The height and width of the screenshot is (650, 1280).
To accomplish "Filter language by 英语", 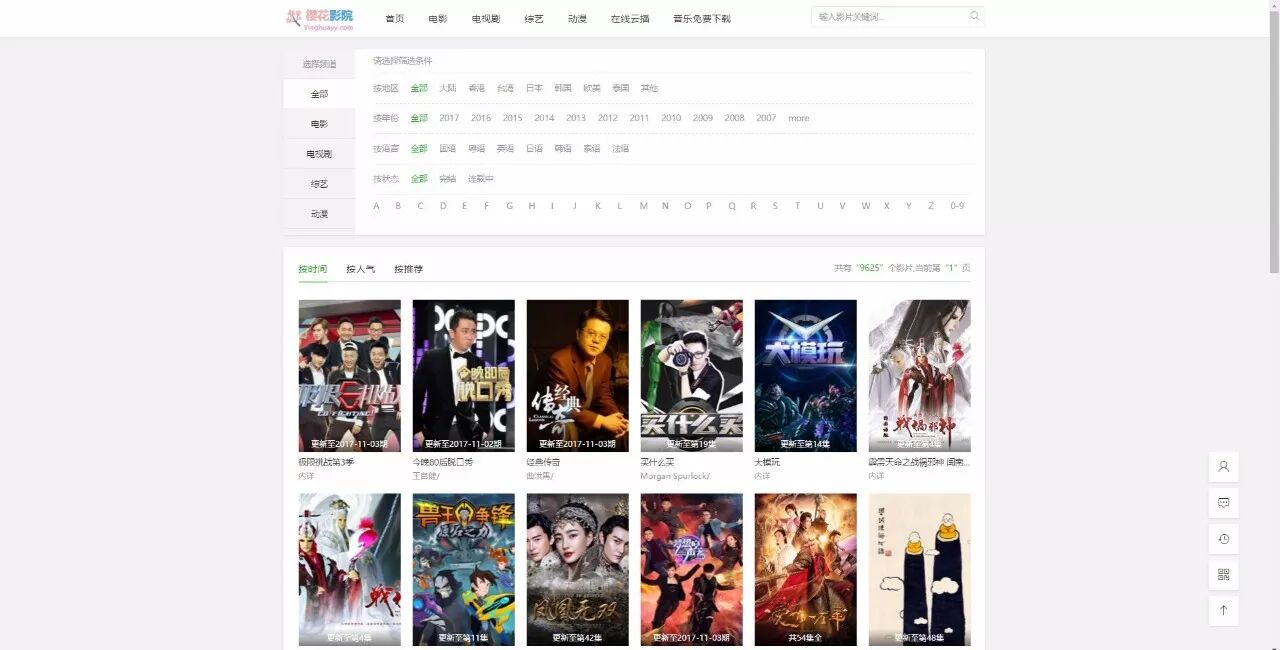I will [505, 148].
